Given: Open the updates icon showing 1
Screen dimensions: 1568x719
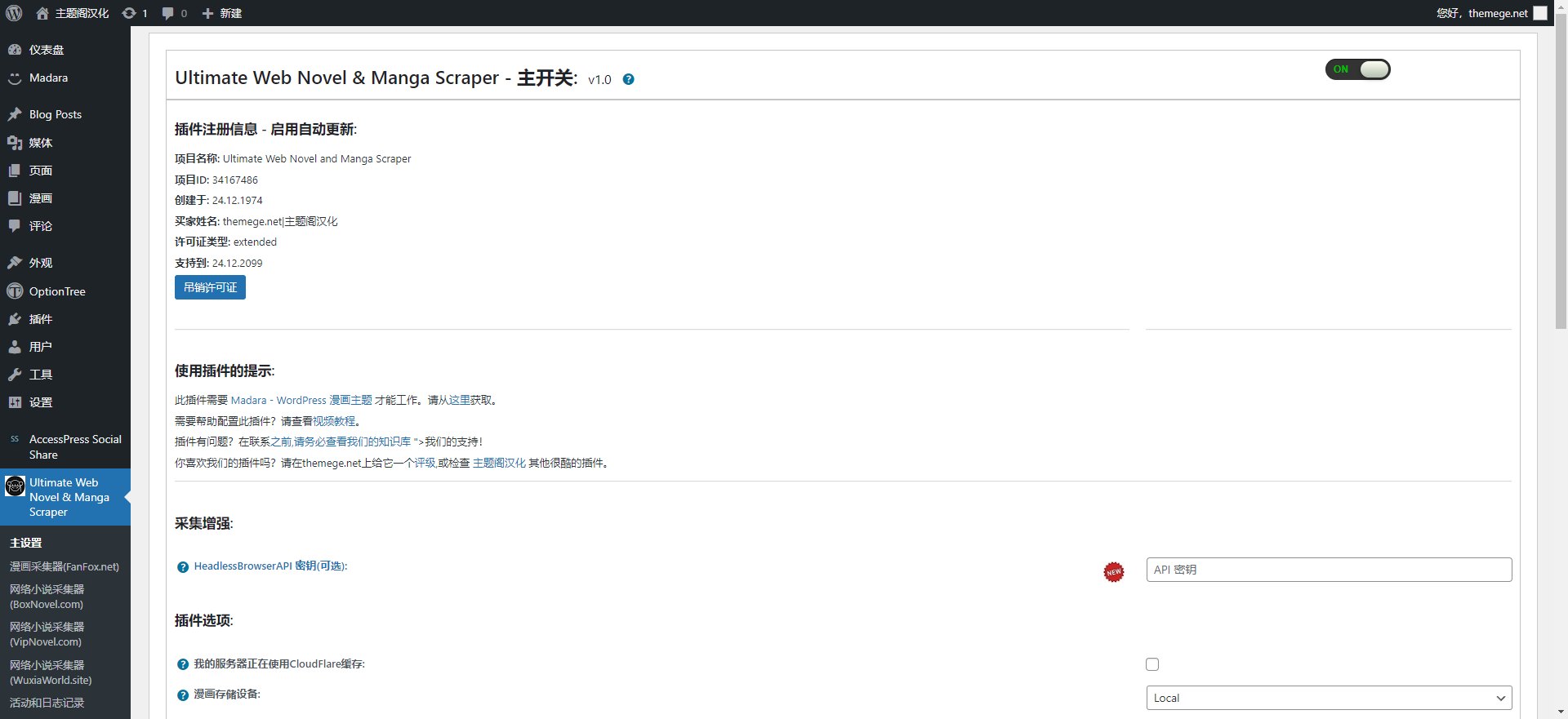Looking at the screenshot, I should coord(135,13).
